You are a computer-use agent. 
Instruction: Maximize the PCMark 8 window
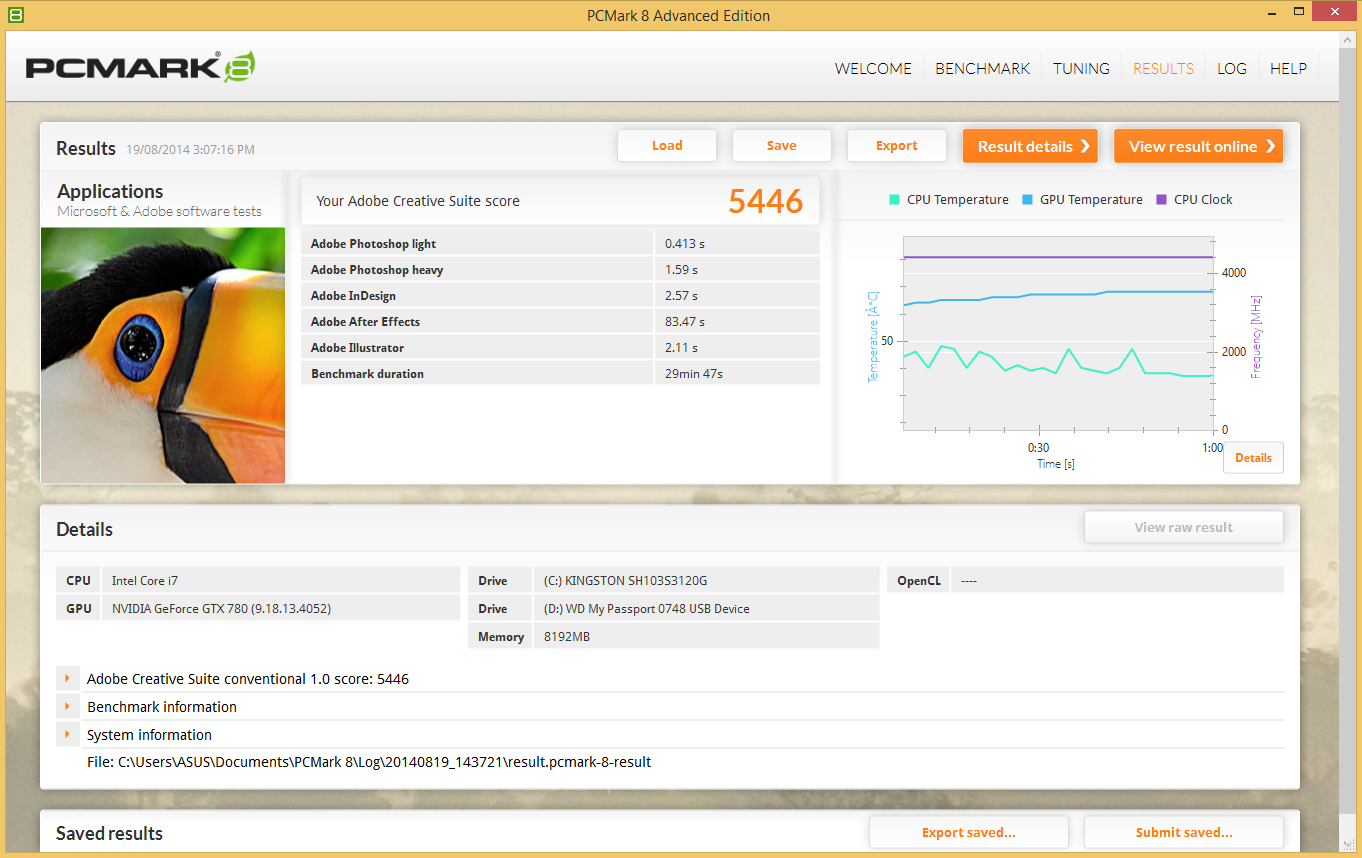click(1299, 12)
